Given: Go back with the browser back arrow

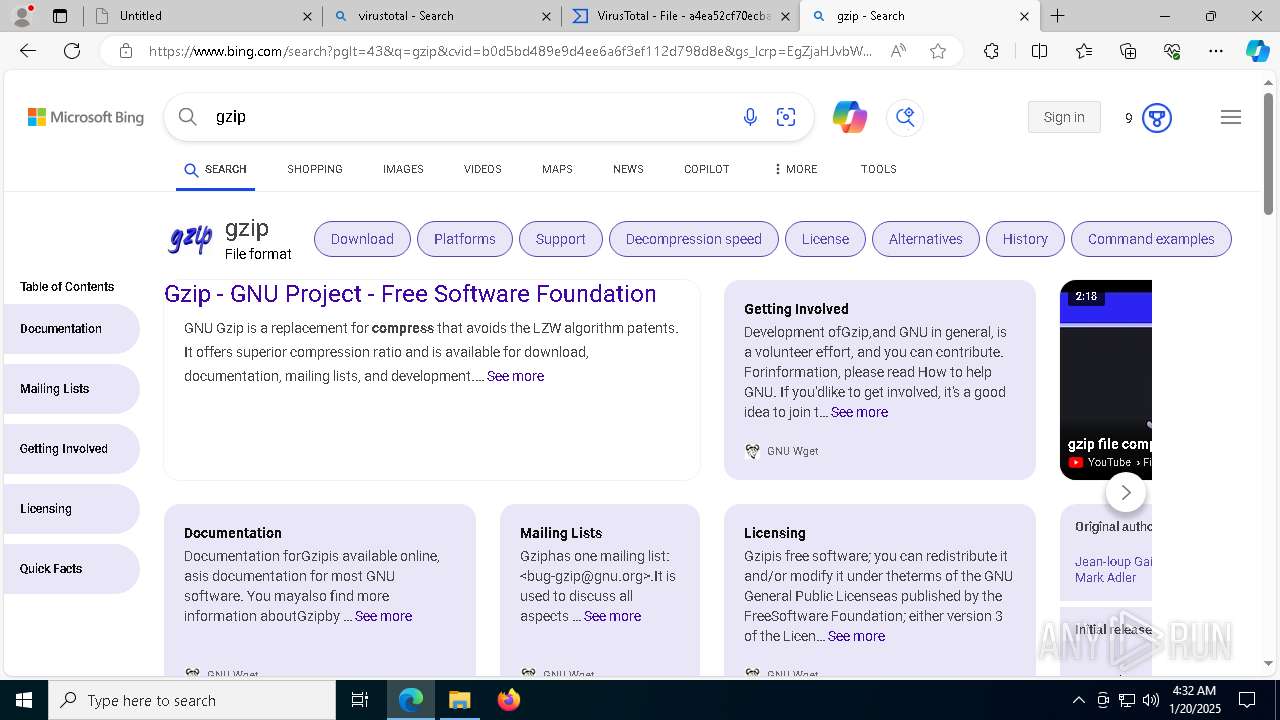Looking at the screenshot, I should tap(28, 51).
